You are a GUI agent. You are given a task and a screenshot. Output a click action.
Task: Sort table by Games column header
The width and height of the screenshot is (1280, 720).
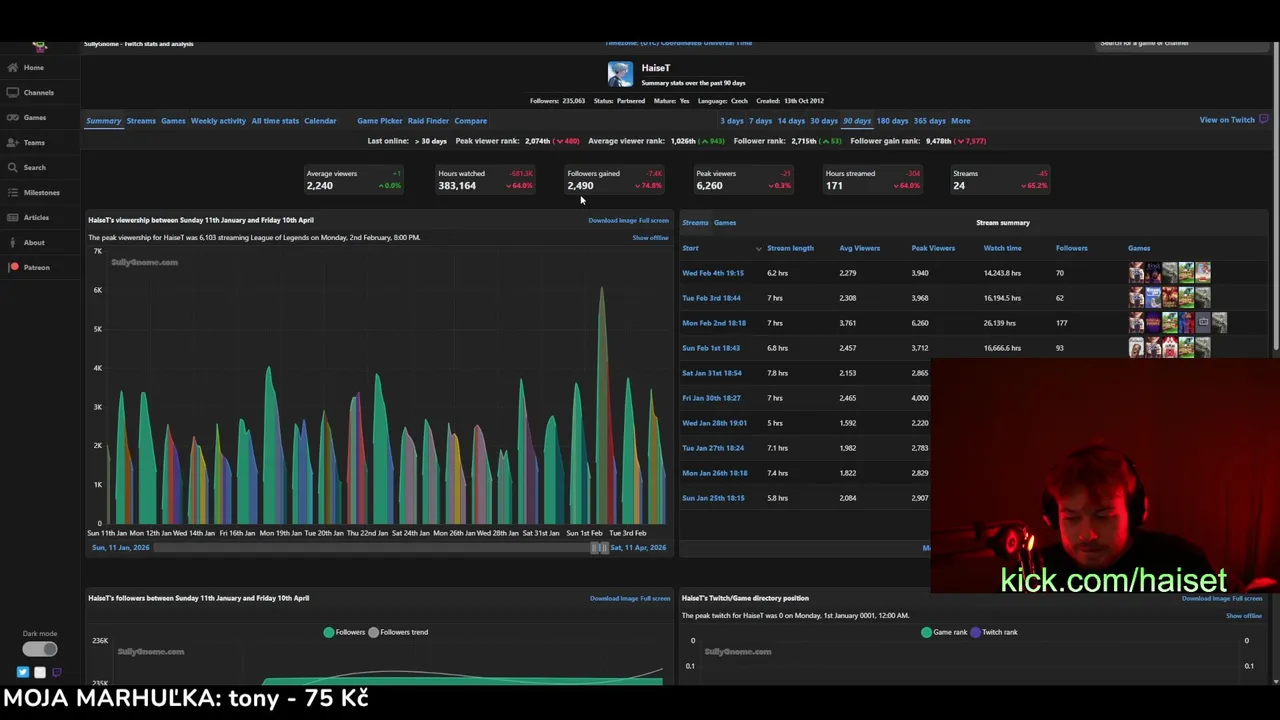pyautogui.click(x=1139, y=248)
